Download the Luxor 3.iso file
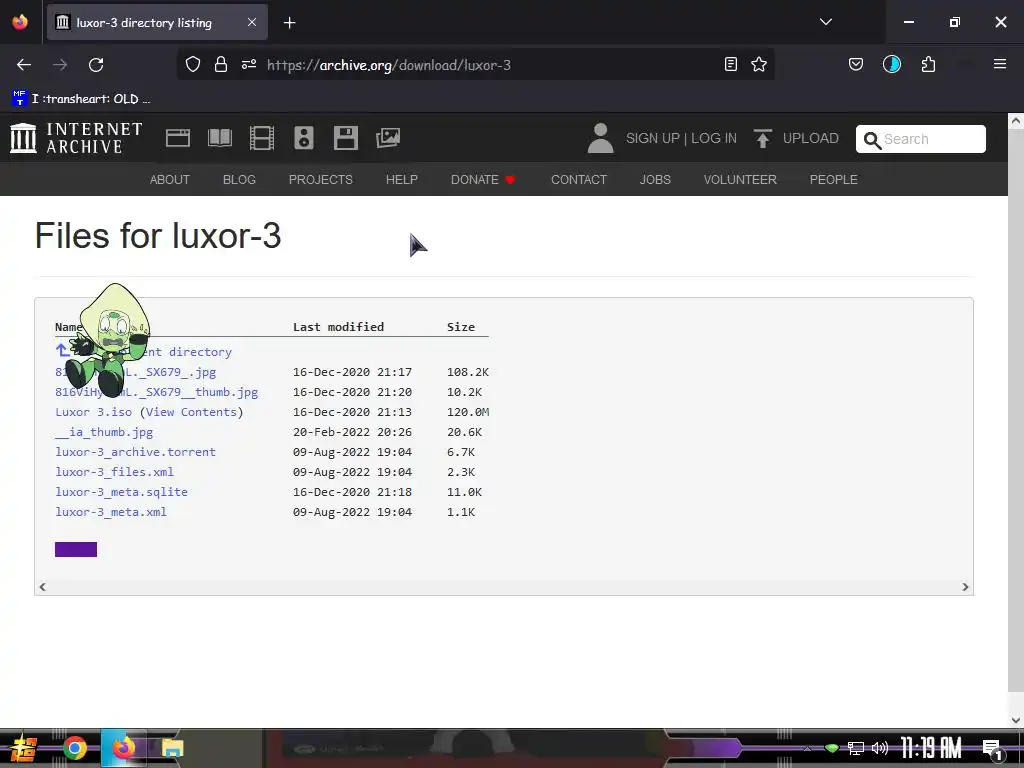The image size is (1024, 768). 93,412
